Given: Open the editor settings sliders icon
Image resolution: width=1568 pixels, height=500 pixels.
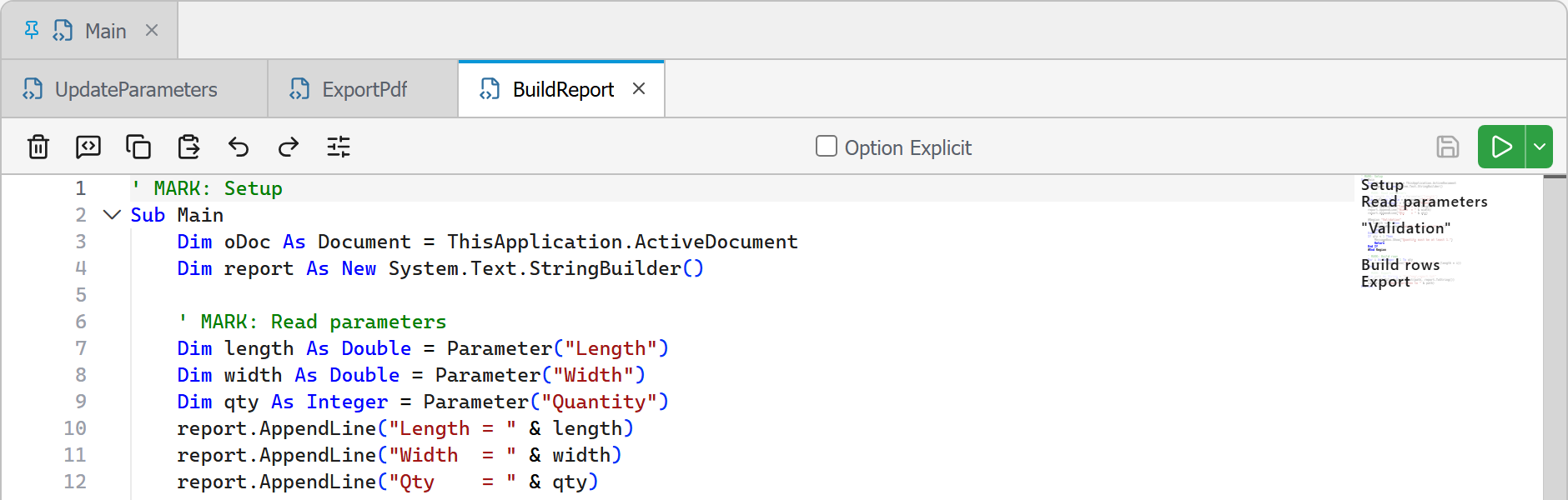Looking at the screenshot, I should point(339,147).
